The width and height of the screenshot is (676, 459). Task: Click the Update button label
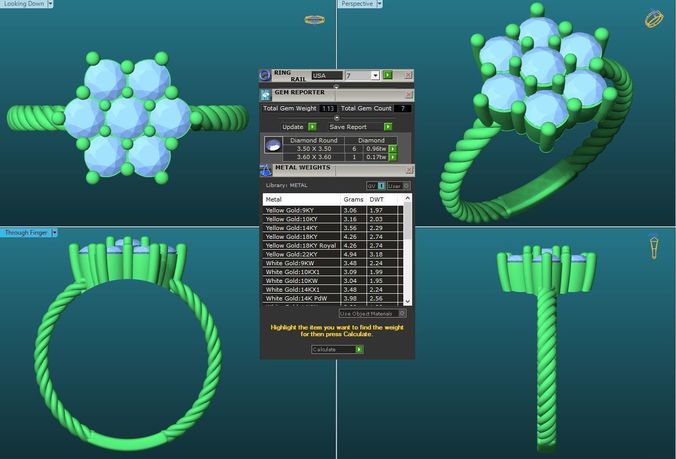tap(293, 127)
